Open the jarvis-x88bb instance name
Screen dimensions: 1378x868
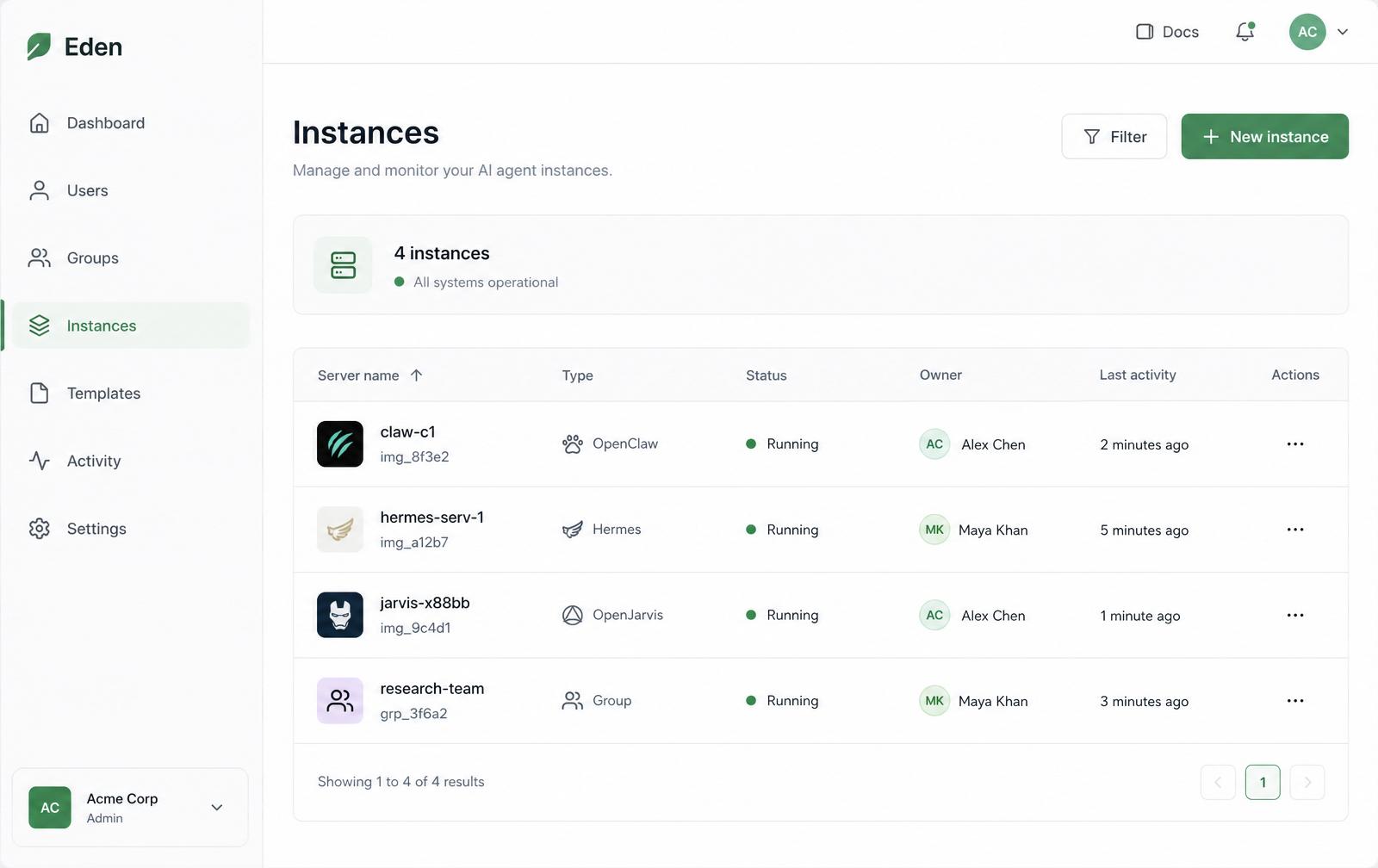[425, 603]
